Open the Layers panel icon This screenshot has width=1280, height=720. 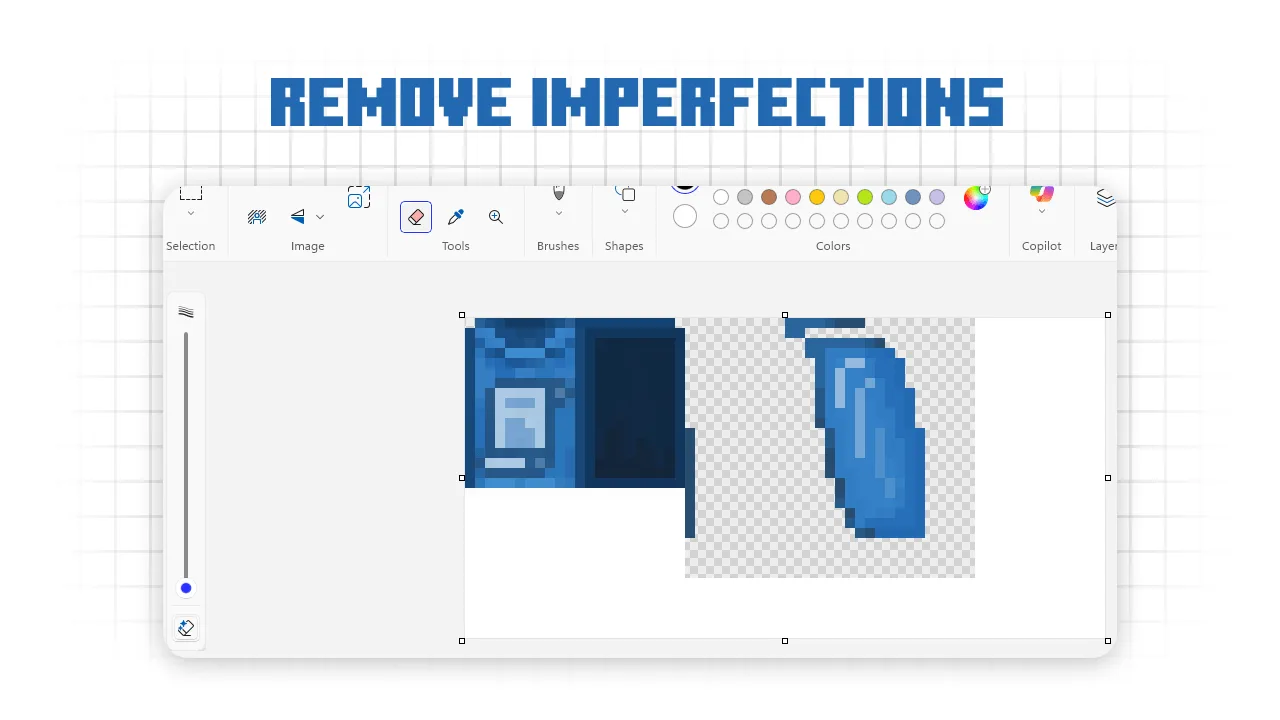click(x=1104, y=197)
